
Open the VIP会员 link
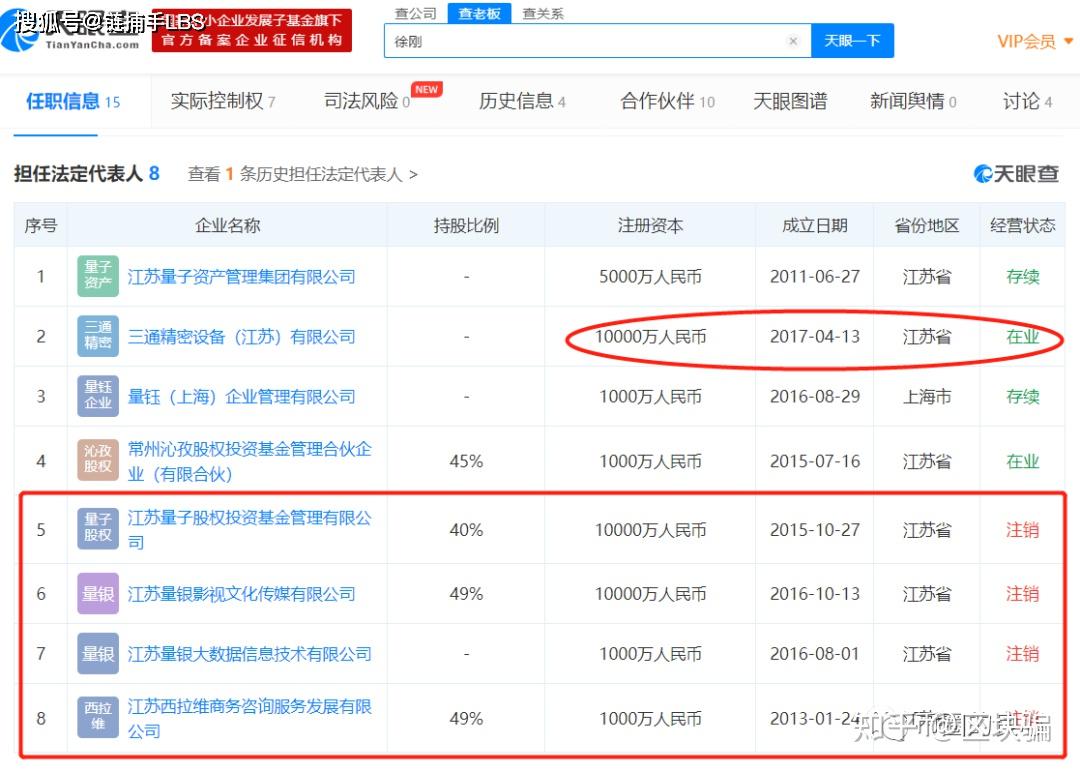[1026, 41]
